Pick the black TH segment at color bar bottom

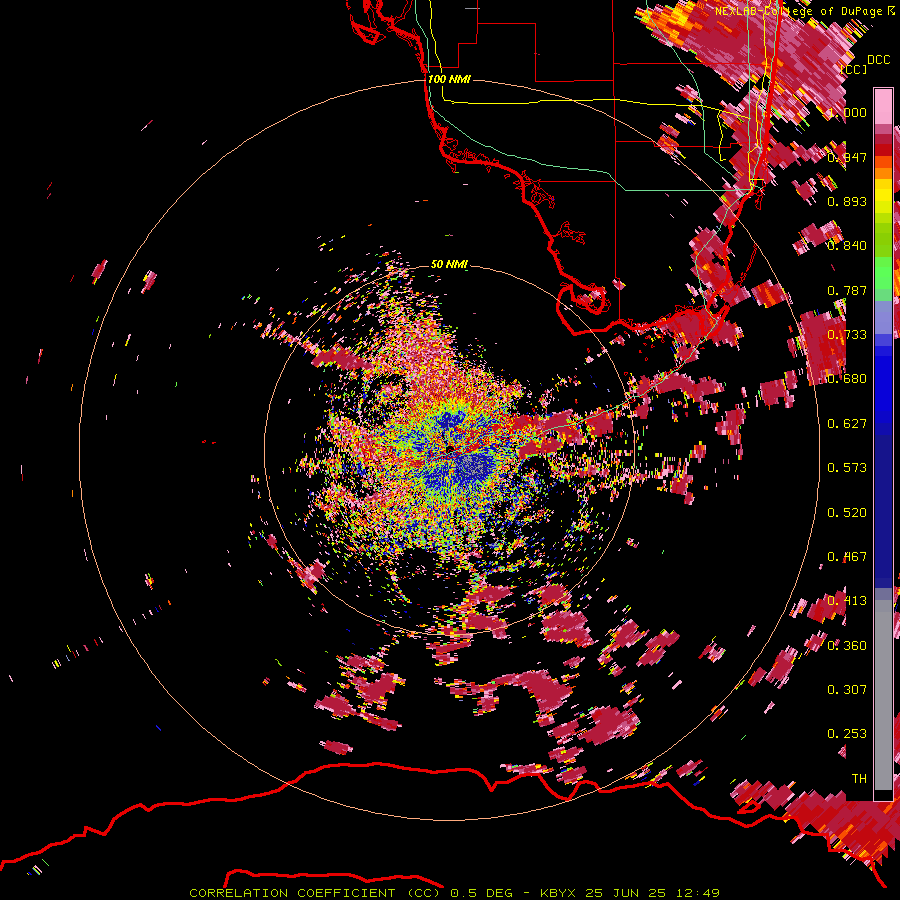883,794
